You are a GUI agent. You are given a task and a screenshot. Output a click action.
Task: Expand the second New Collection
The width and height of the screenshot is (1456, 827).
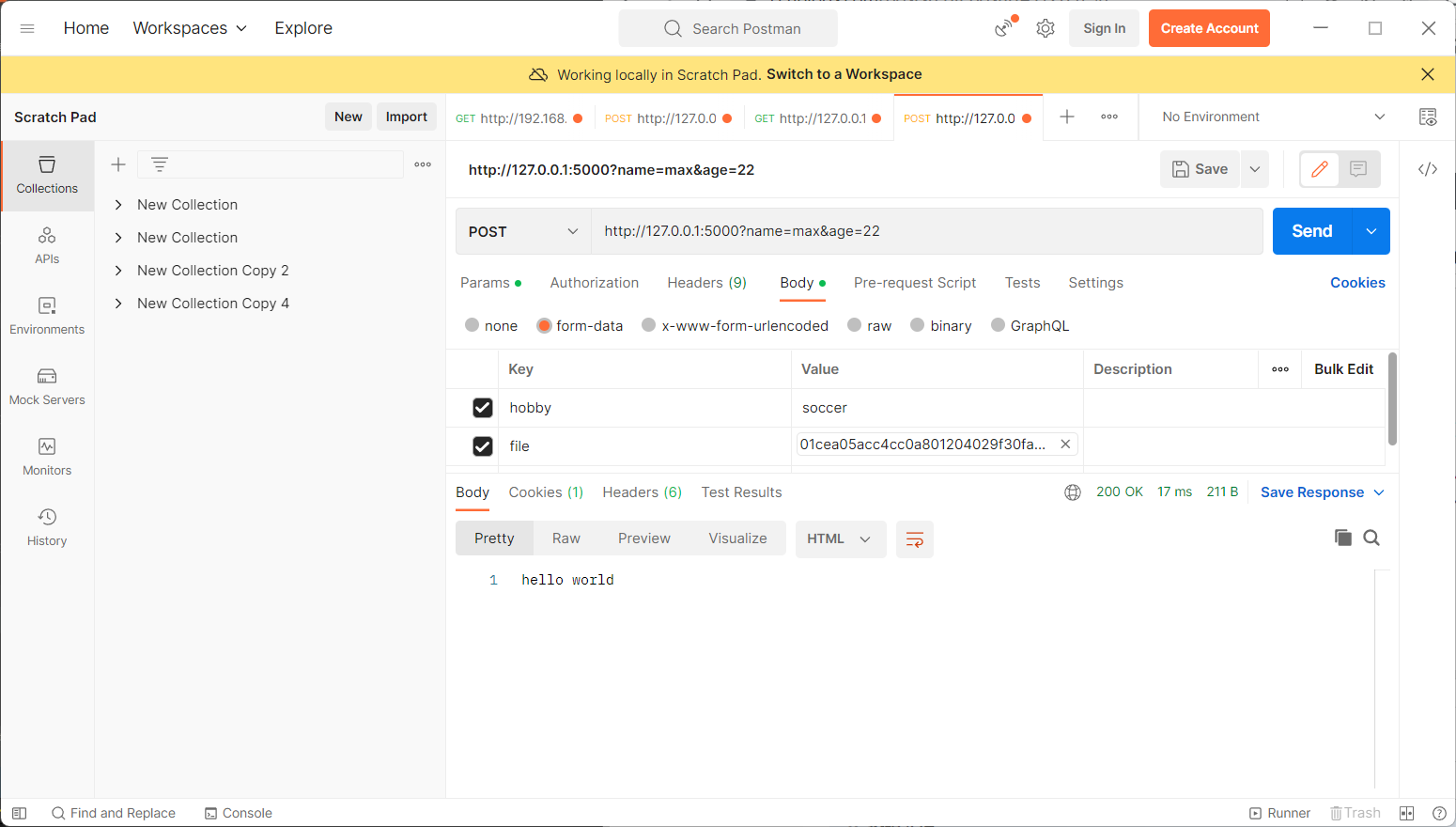(118, 238)
